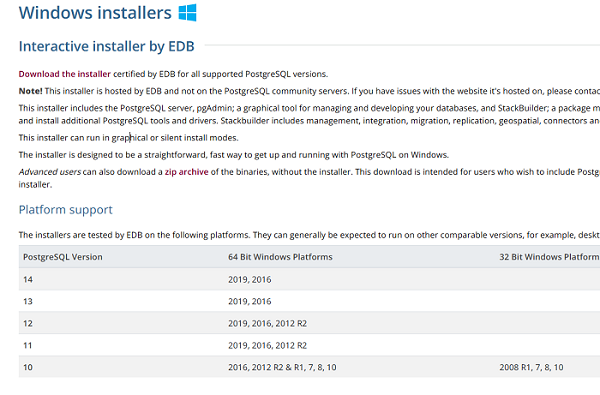Viewport: 600px width, 395px height.
Task: Click version cell '11' in the table
Action: click(28, 345)
